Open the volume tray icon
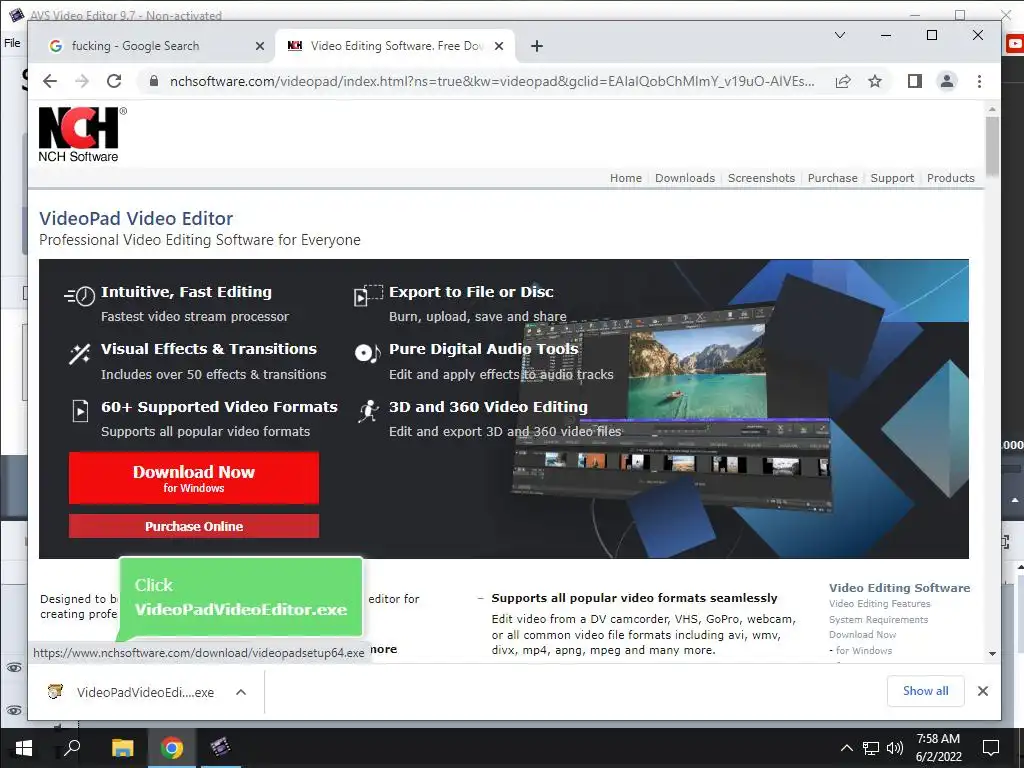 895,748
